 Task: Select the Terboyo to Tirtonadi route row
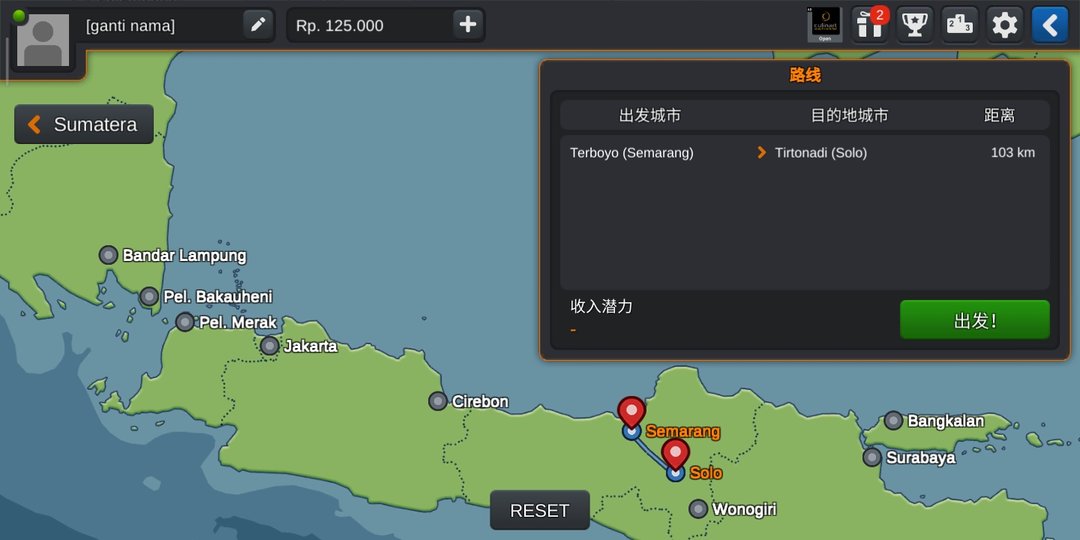pyautogui.click(x=803, y=153)
